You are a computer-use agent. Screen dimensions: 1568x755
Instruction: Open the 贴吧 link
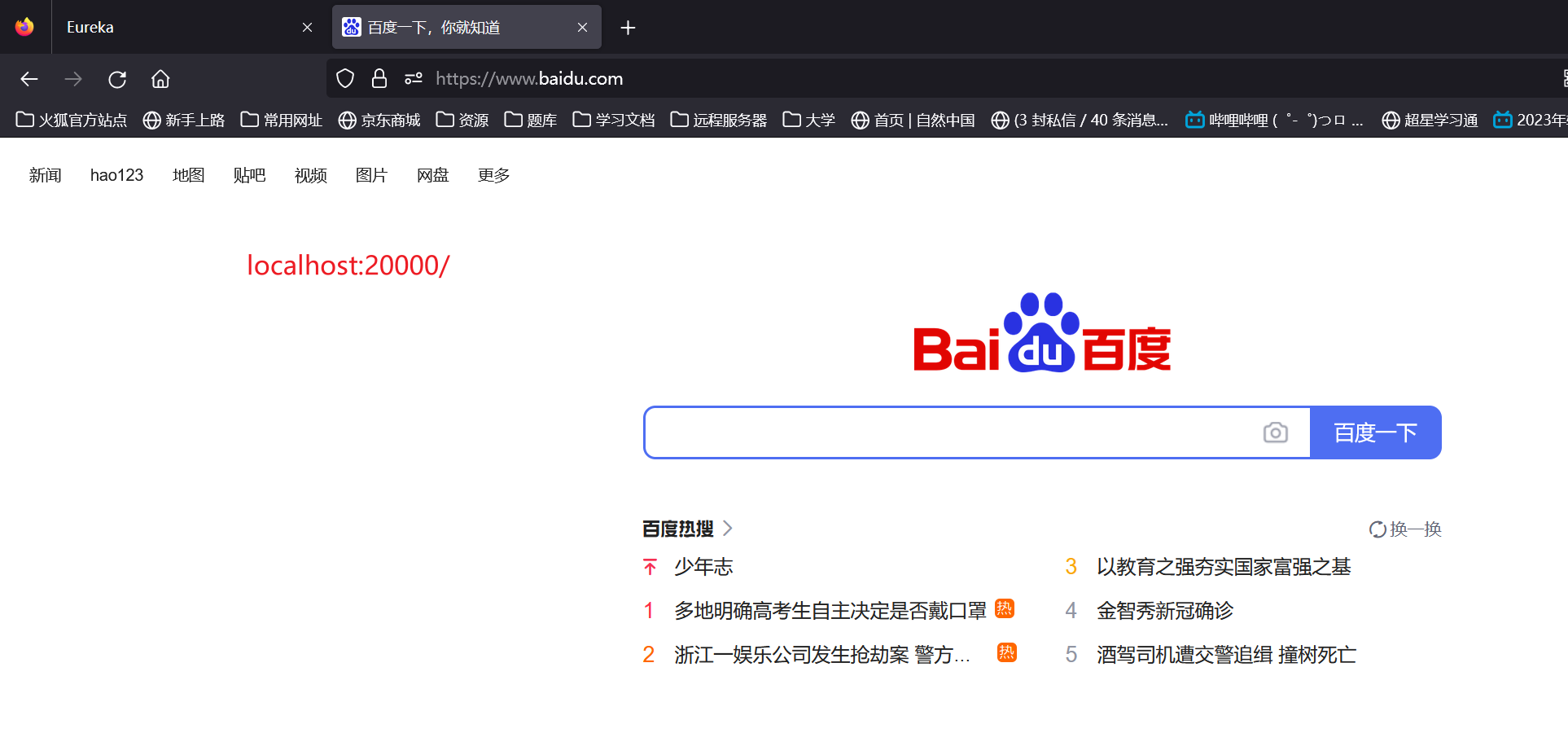click(249, 175)
